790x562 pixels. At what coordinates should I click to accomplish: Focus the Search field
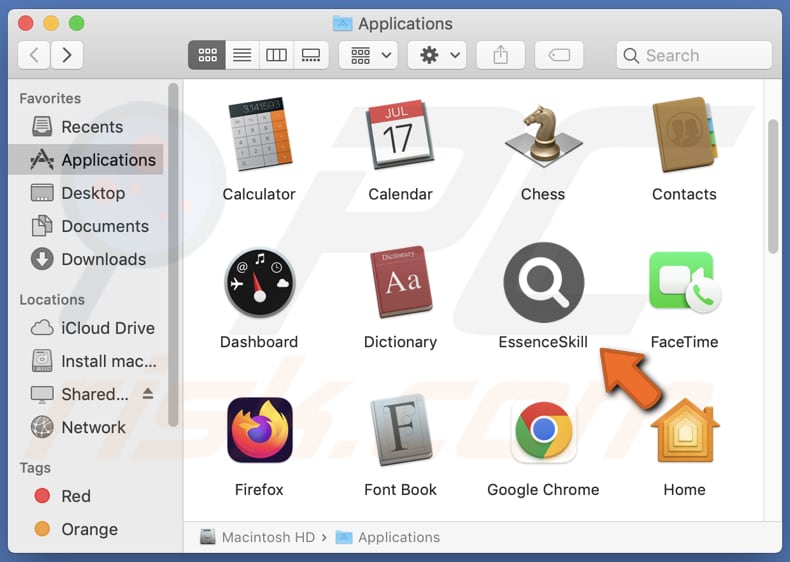pos(694,55)
